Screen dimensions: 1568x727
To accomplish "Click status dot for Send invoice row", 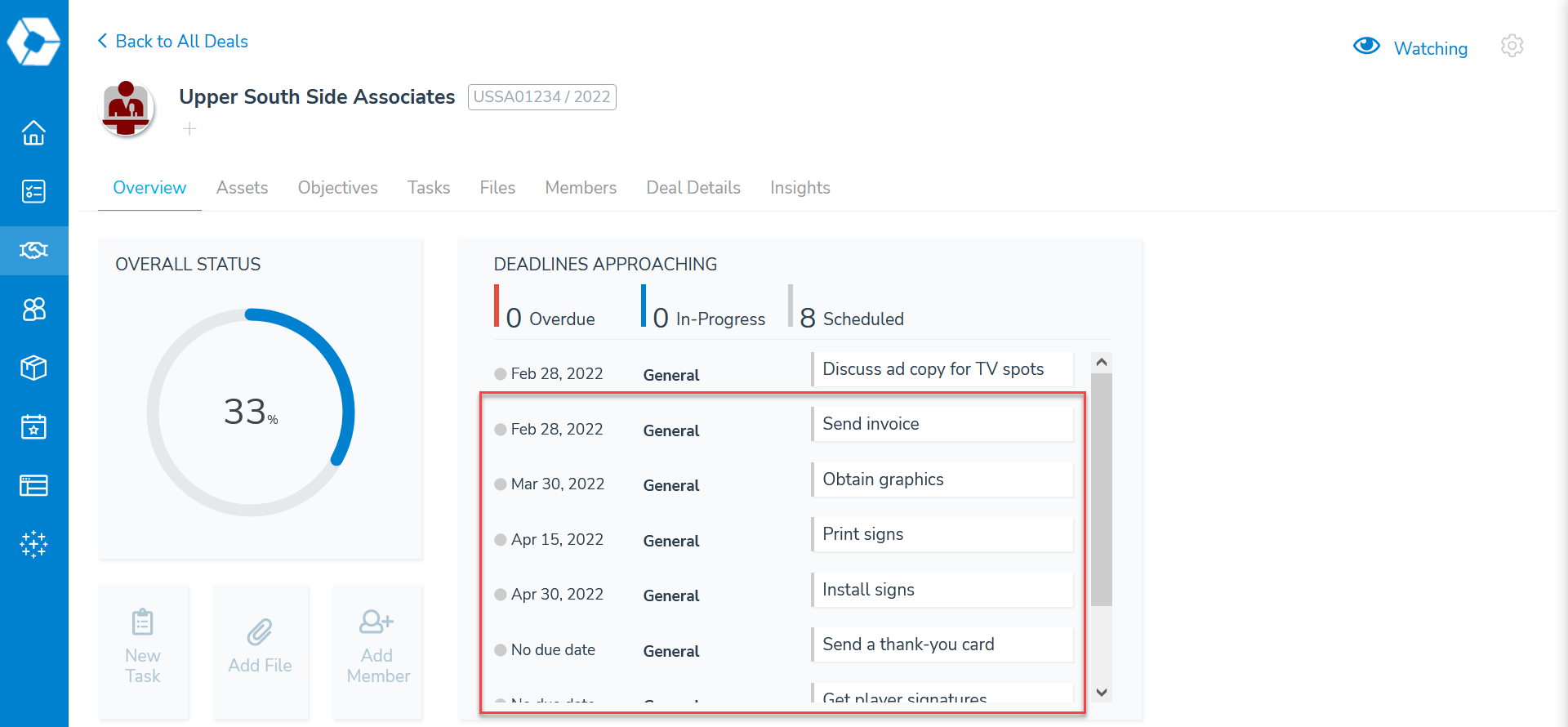I will pyautogui.click(x=501, y=430).
